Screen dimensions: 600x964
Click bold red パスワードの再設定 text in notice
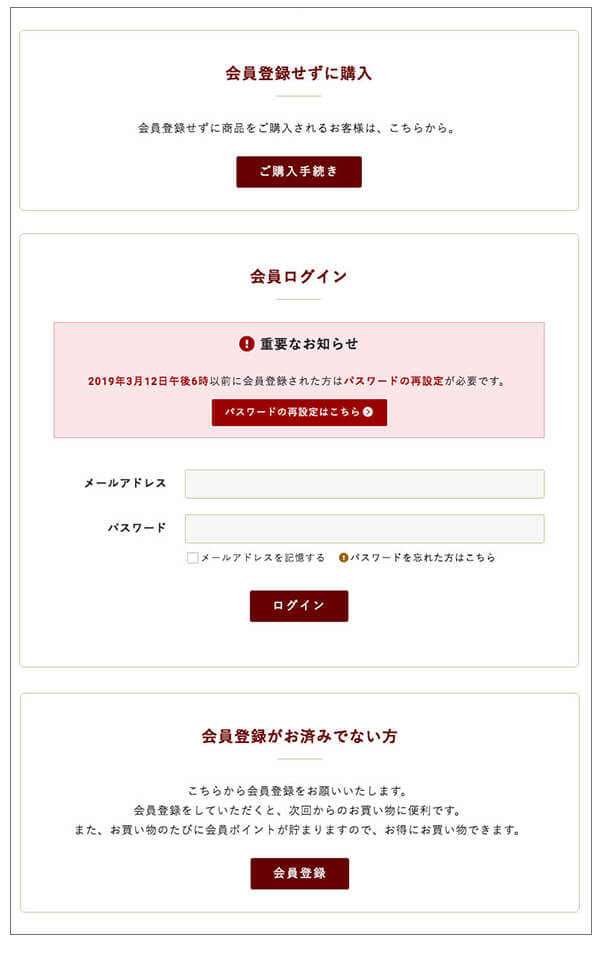(393, 381)
